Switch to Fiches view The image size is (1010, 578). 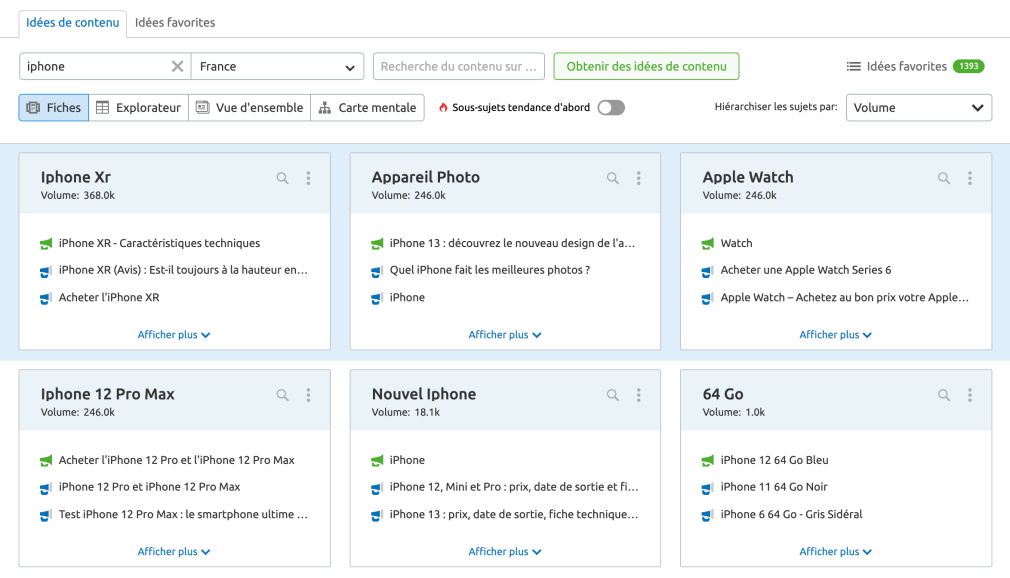[54, 108]
